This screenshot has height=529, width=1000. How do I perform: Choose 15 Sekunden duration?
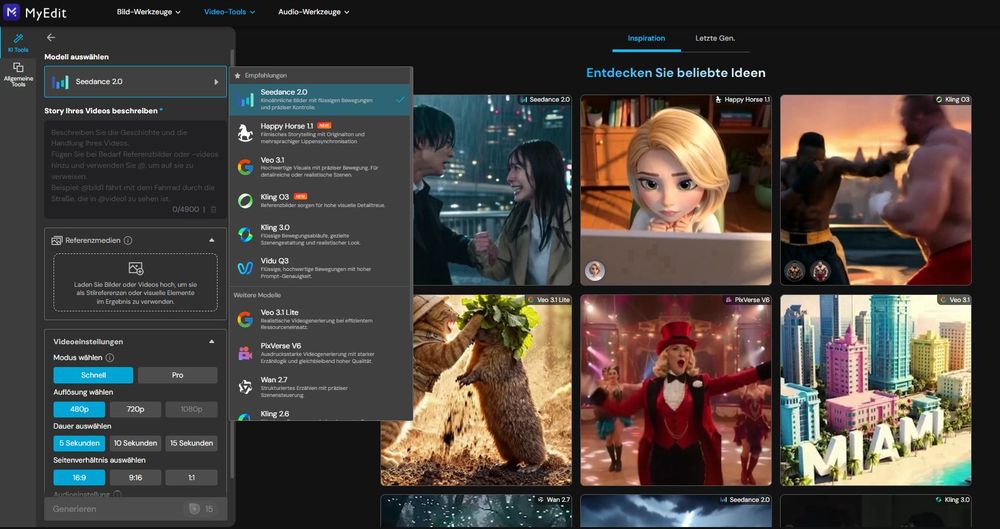191,443
